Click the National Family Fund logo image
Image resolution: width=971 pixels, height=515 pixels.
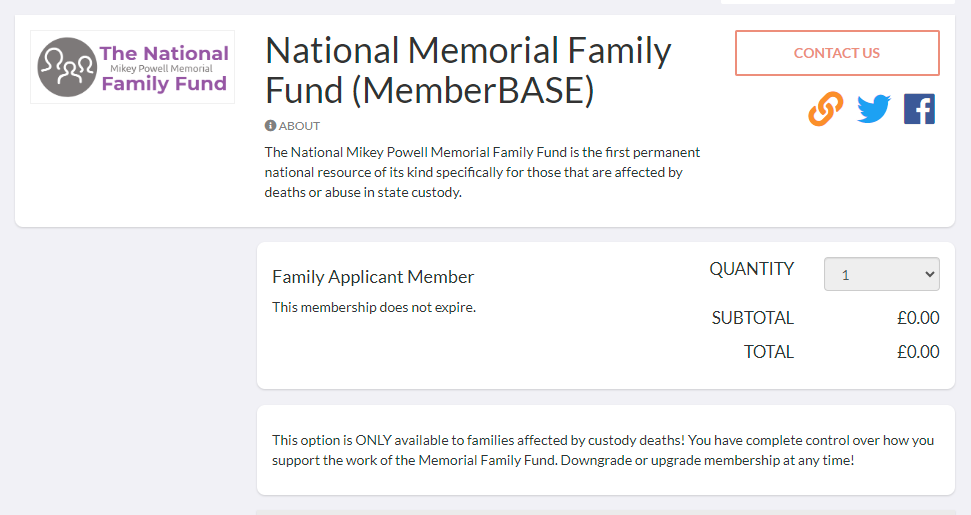[133, 67]
